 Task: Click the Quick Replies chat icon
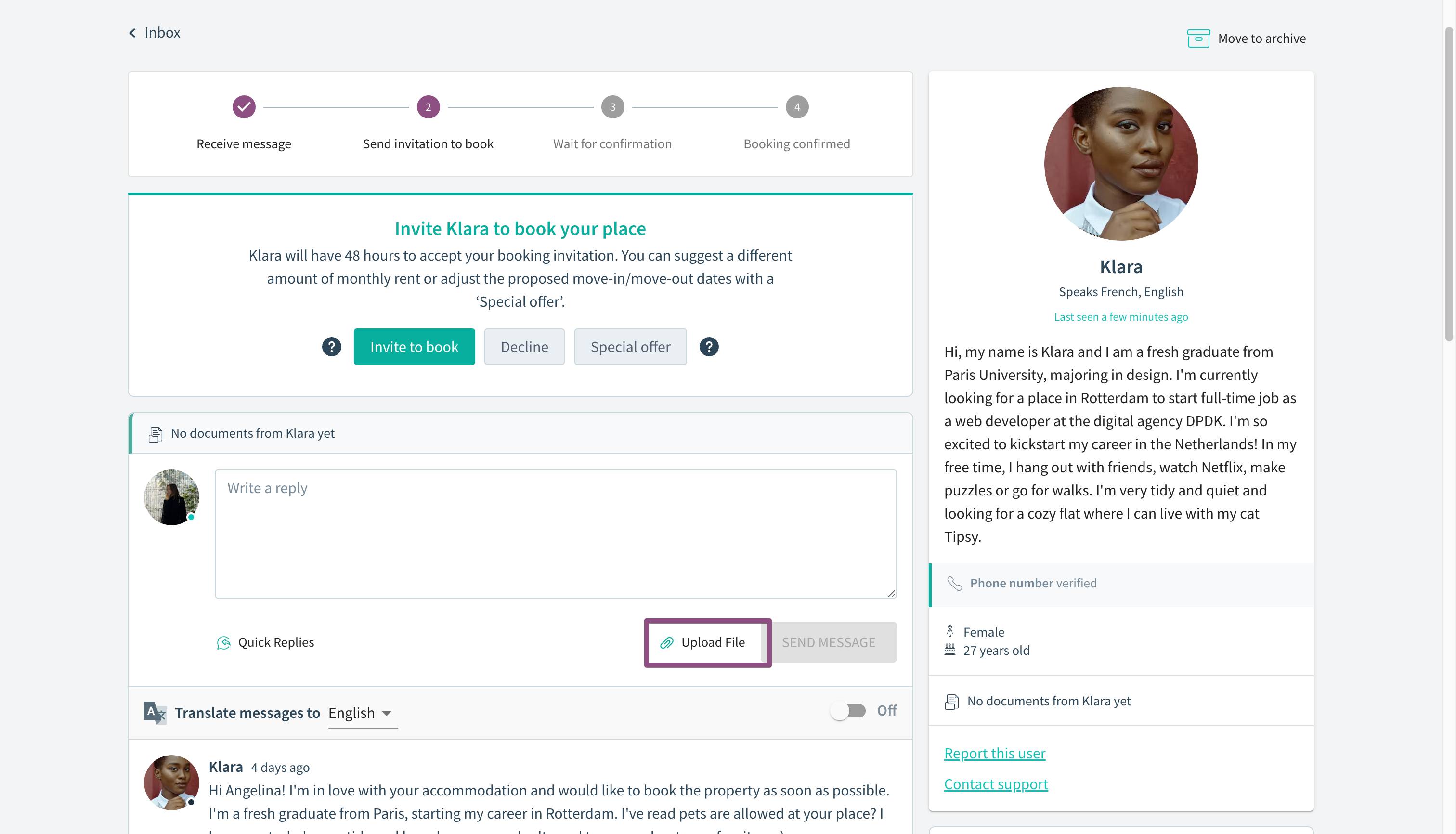click(x=223, y=643)
